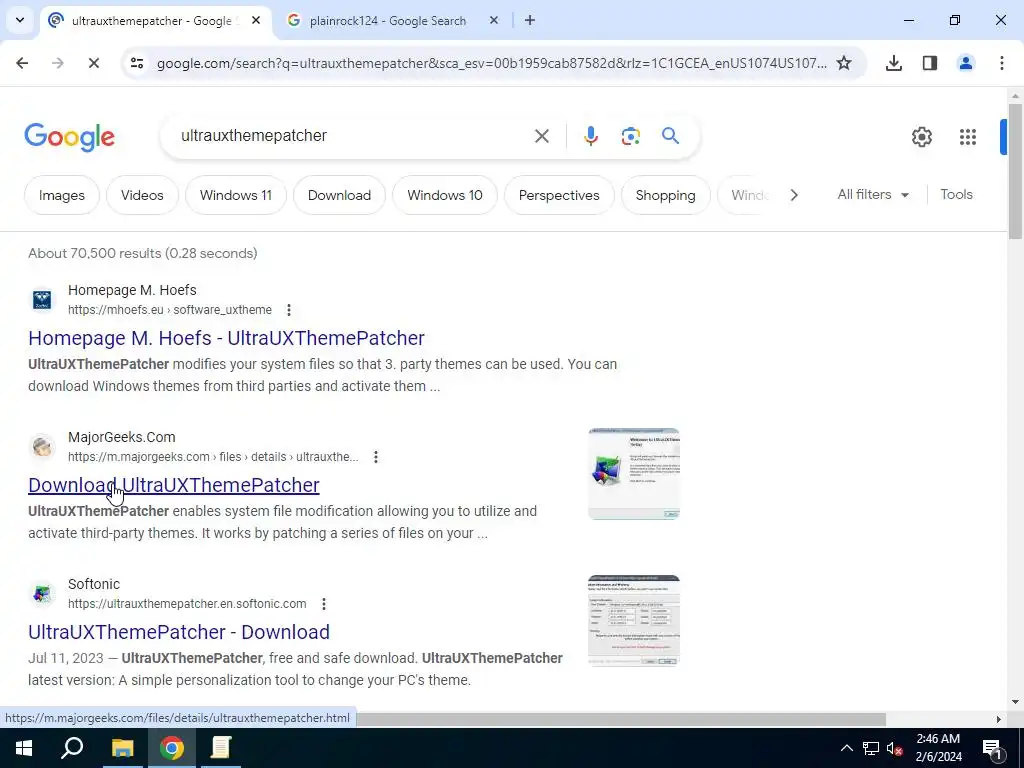The width and height of the screenshot is (1024, 768).
Task: Stop page loading with the X button
Action: pos(93,63)
